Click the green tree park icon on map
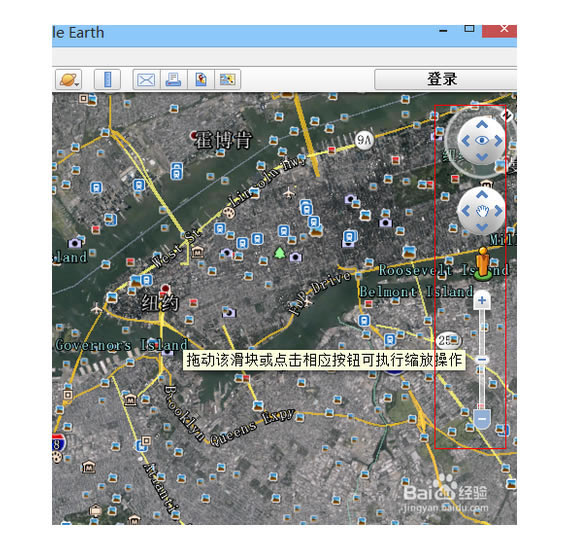 [x=279, y=253]
